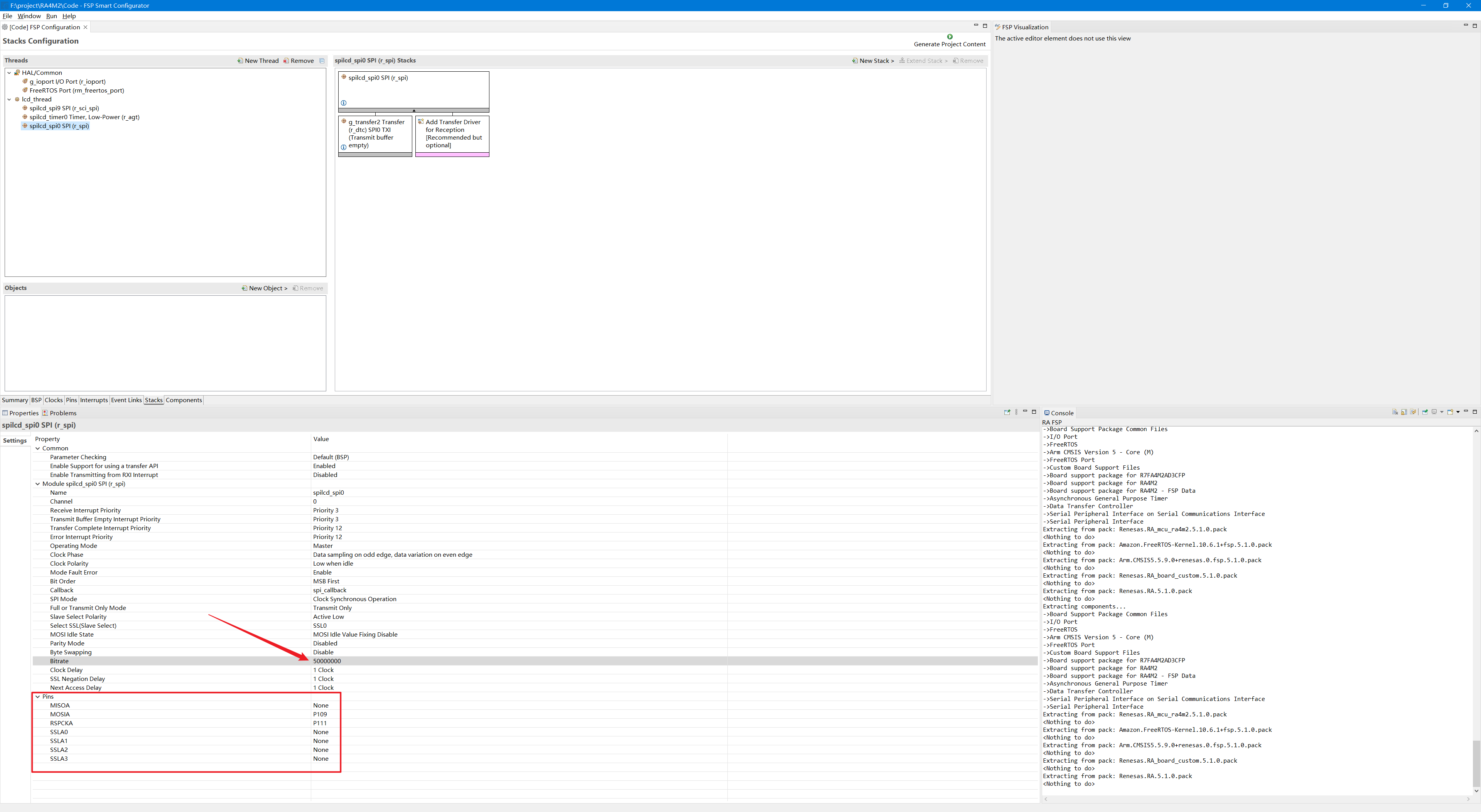Select g_ioport I/O Port (r_ioport) item
1481x812 pixels.
pos(67,82)
